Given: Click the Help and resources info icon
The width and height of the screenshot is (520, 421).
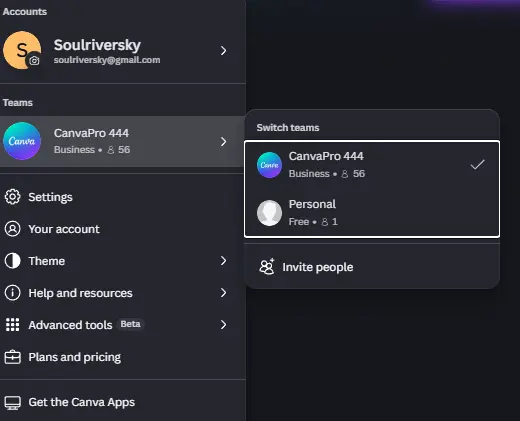Looking at the screenshot, I should [13, 293].
